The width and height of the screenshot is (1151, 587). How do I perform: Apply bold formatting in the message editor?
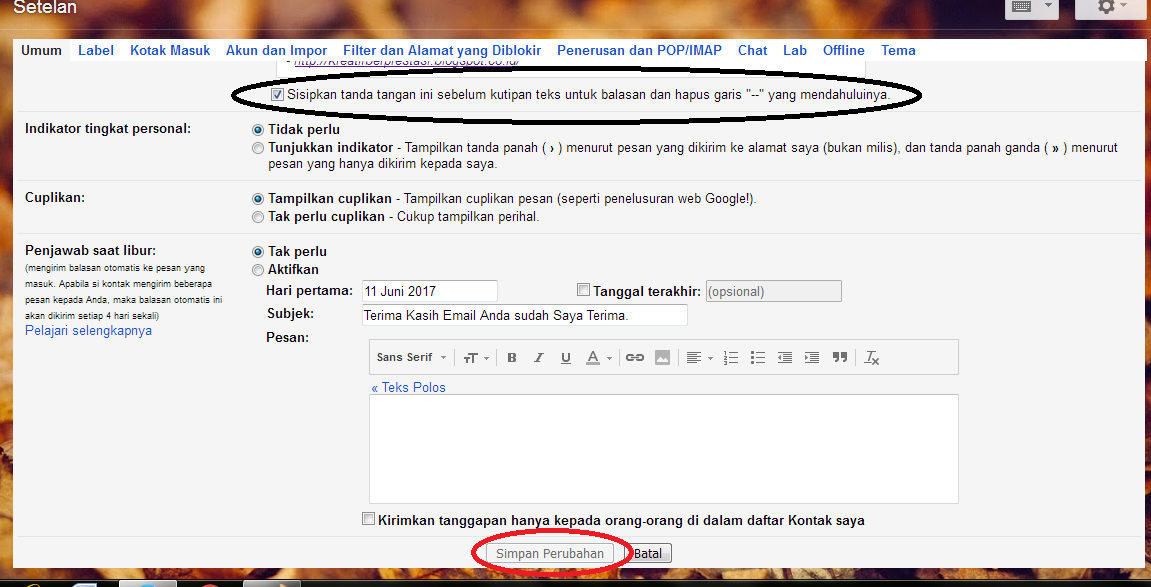[511, 357]
